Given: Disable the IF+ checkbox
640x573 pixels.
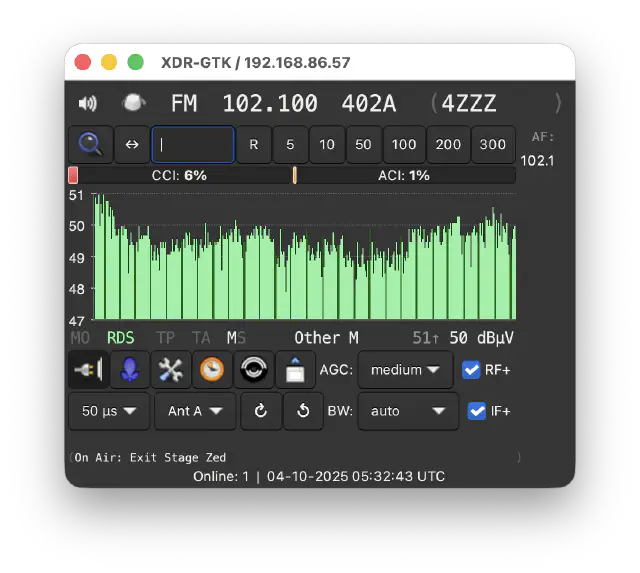Looking at the screenshot, I should (477, 411).
